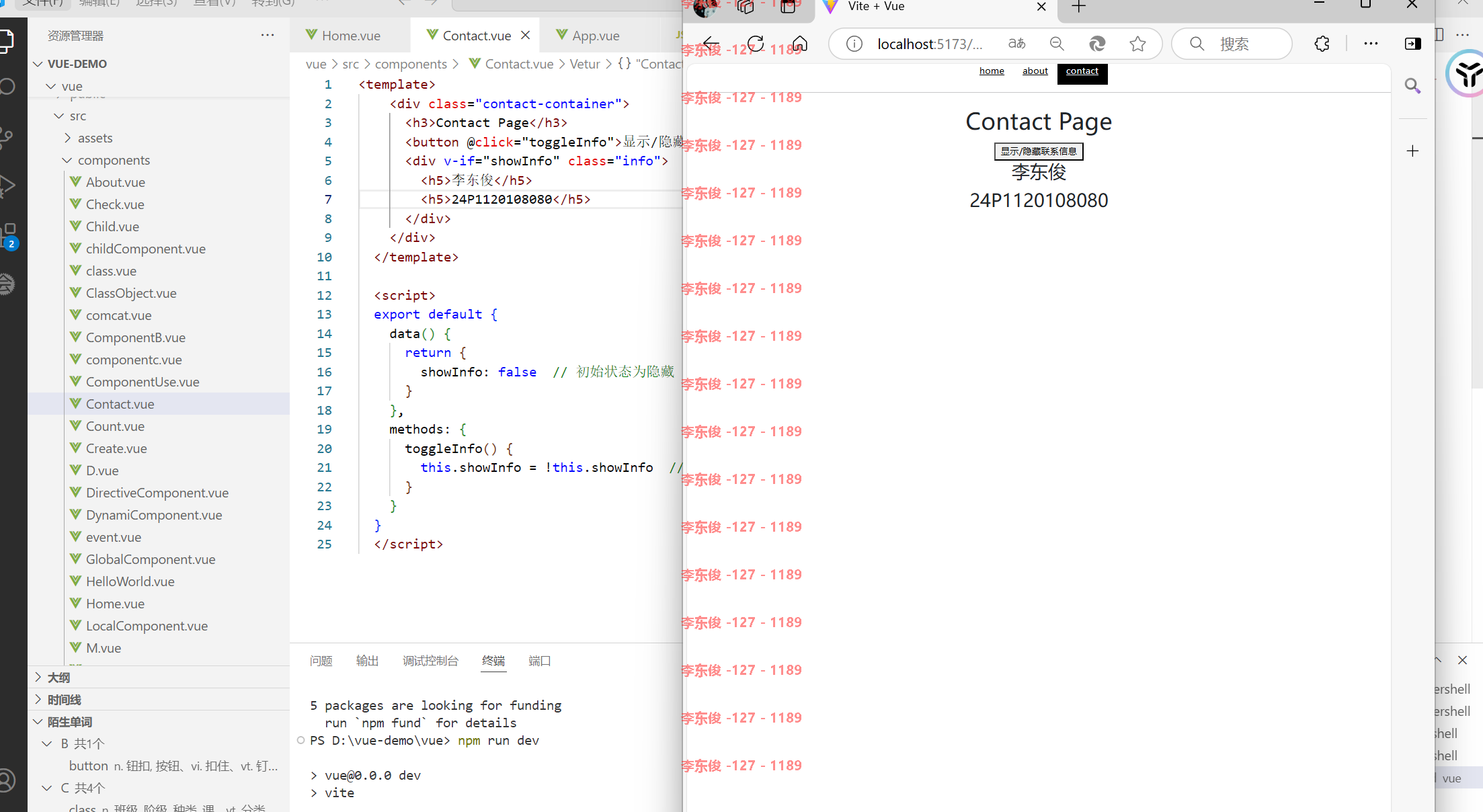
Task: Click the localhost:5173 address bar
Action: pyautogui.click(x=930, y=44)
